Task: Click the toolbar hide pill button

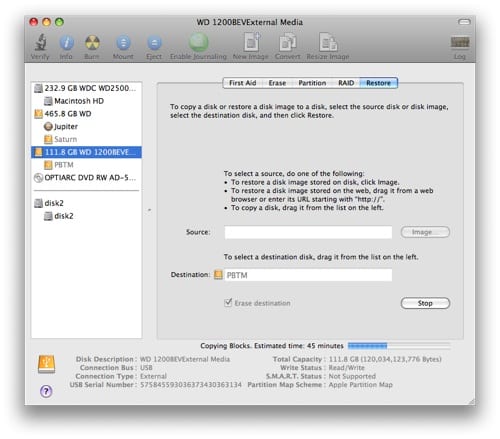Action: [x=464, y=22]
